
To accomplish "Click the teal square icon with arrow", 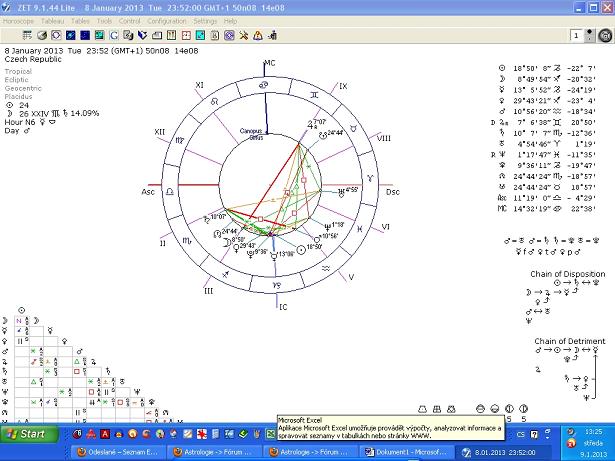I will tap(200, 36).
